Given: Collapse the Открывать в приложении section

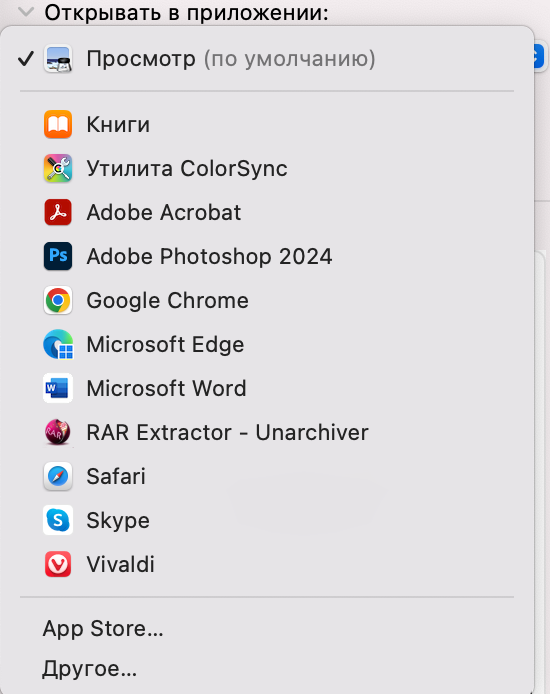Looking at the screenshot, I should tap(27, 12).
